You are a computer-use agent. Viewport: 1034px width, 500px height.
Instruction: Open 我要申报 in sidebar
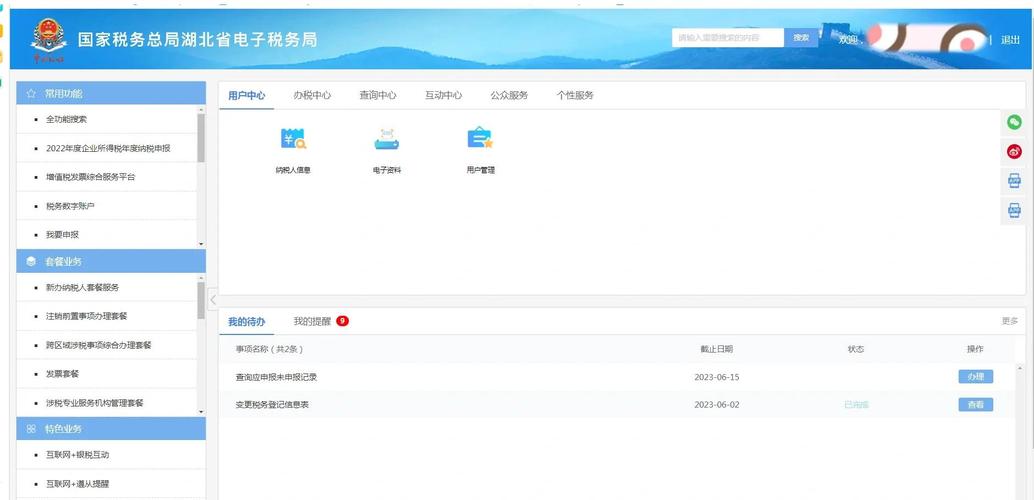tap(63, 234)
